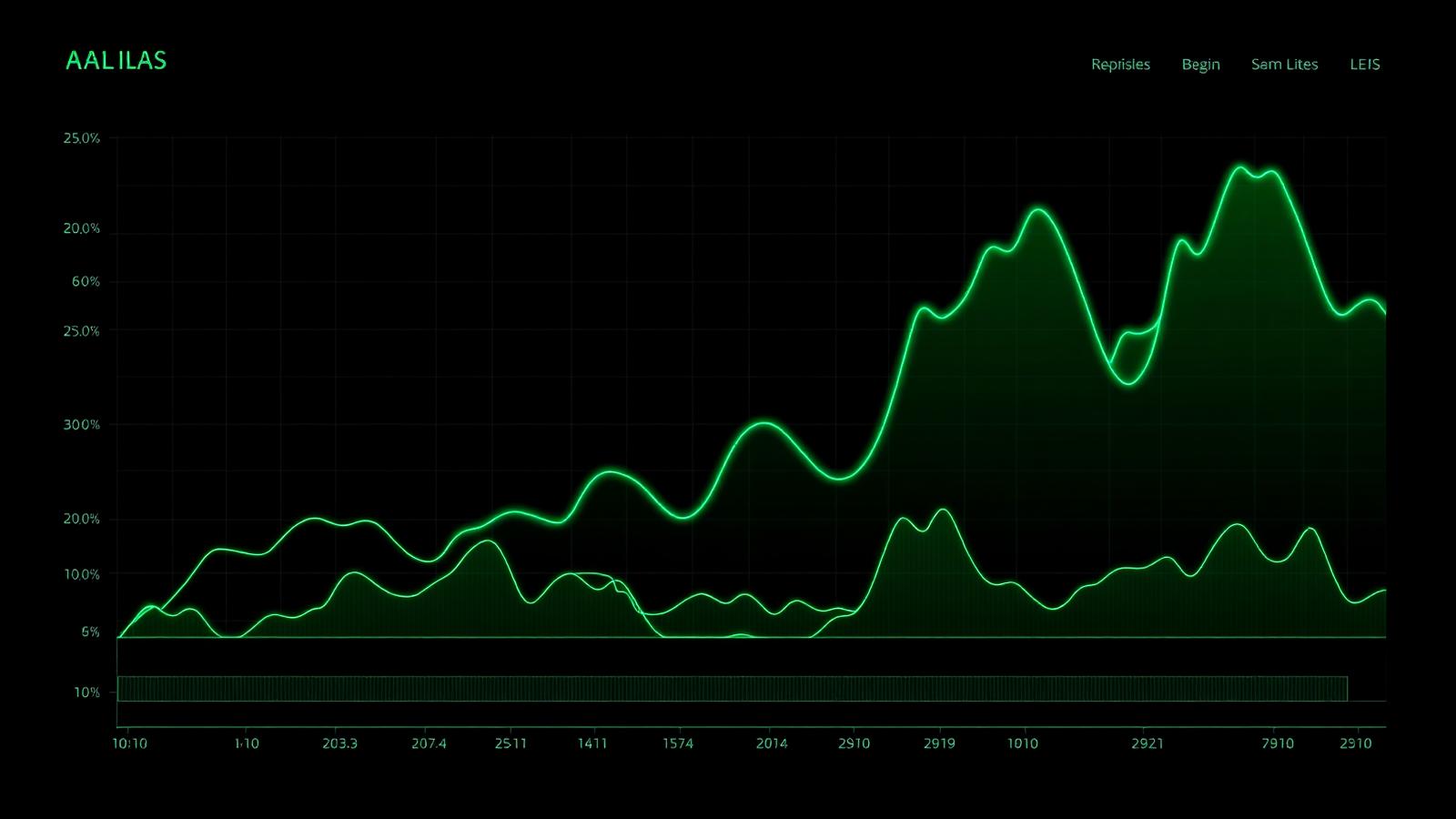The image size is (1456, 819).
Task: Click y-axis label 10.0%
Action: [82, 574]
